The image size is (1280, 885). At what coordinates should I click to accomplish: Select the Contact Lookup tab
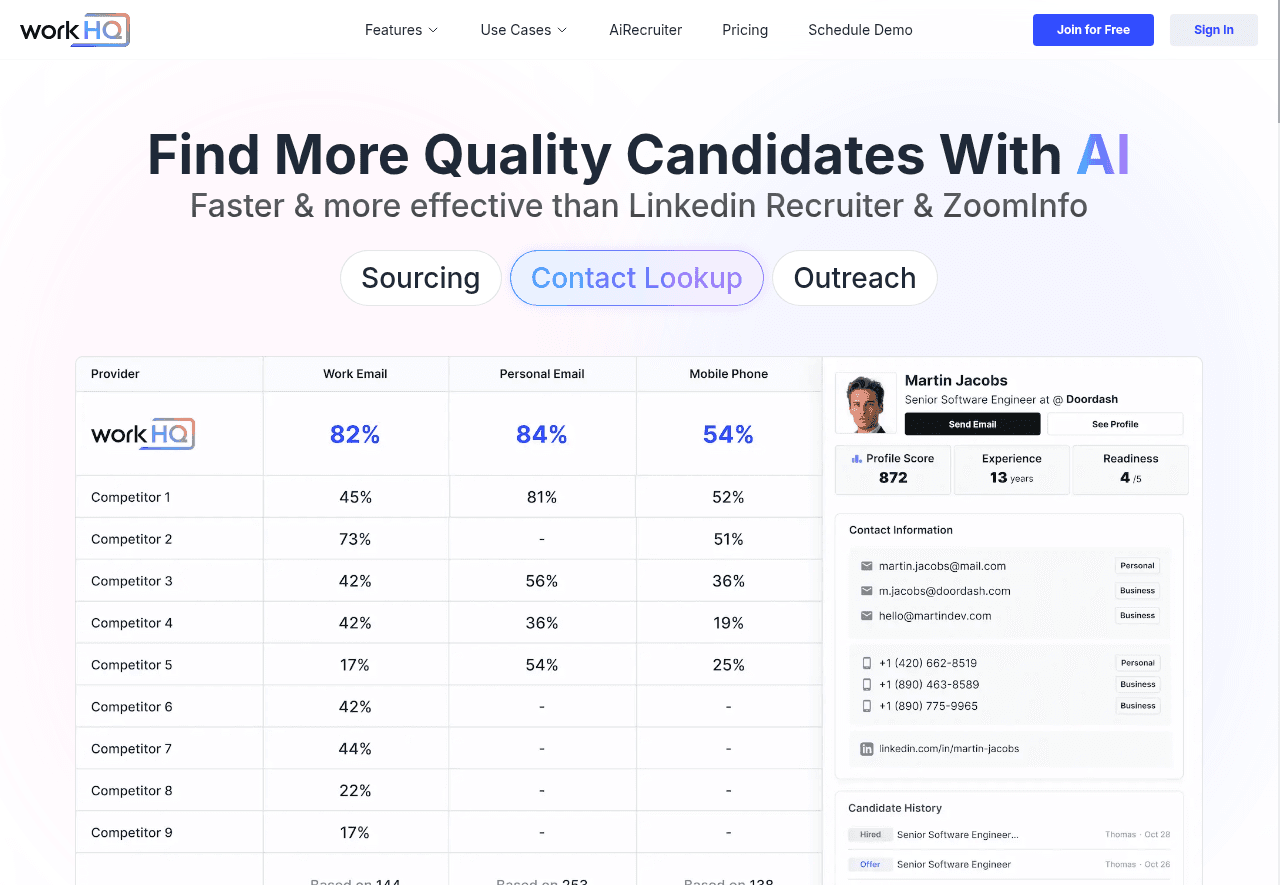[x=636, y=278]
